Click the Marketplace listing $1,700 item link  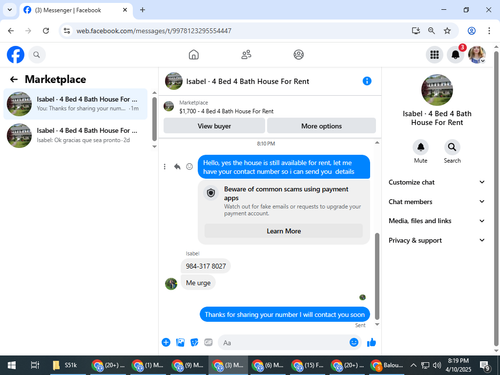click(x=226, y=111)
